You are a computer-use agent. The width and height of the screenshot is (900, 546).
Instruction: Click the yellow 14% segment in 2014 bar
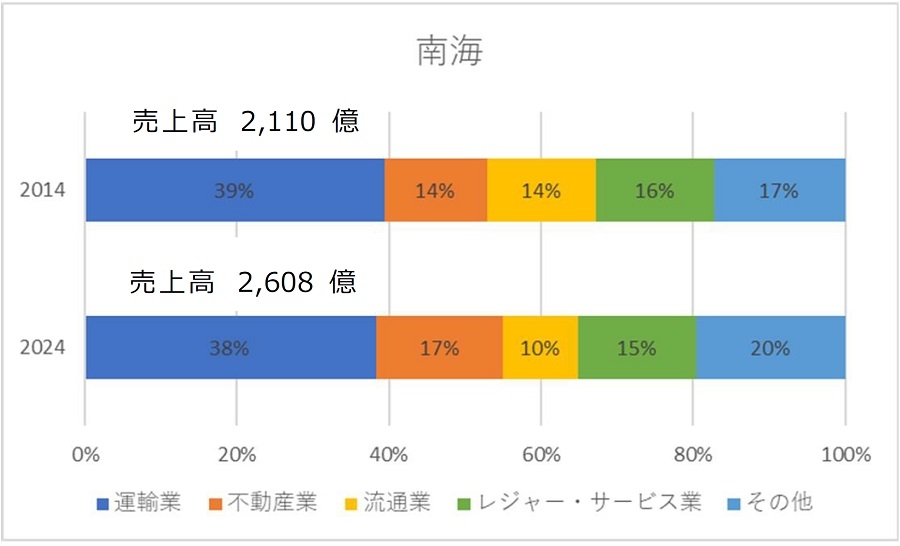[x=541, y=190]
